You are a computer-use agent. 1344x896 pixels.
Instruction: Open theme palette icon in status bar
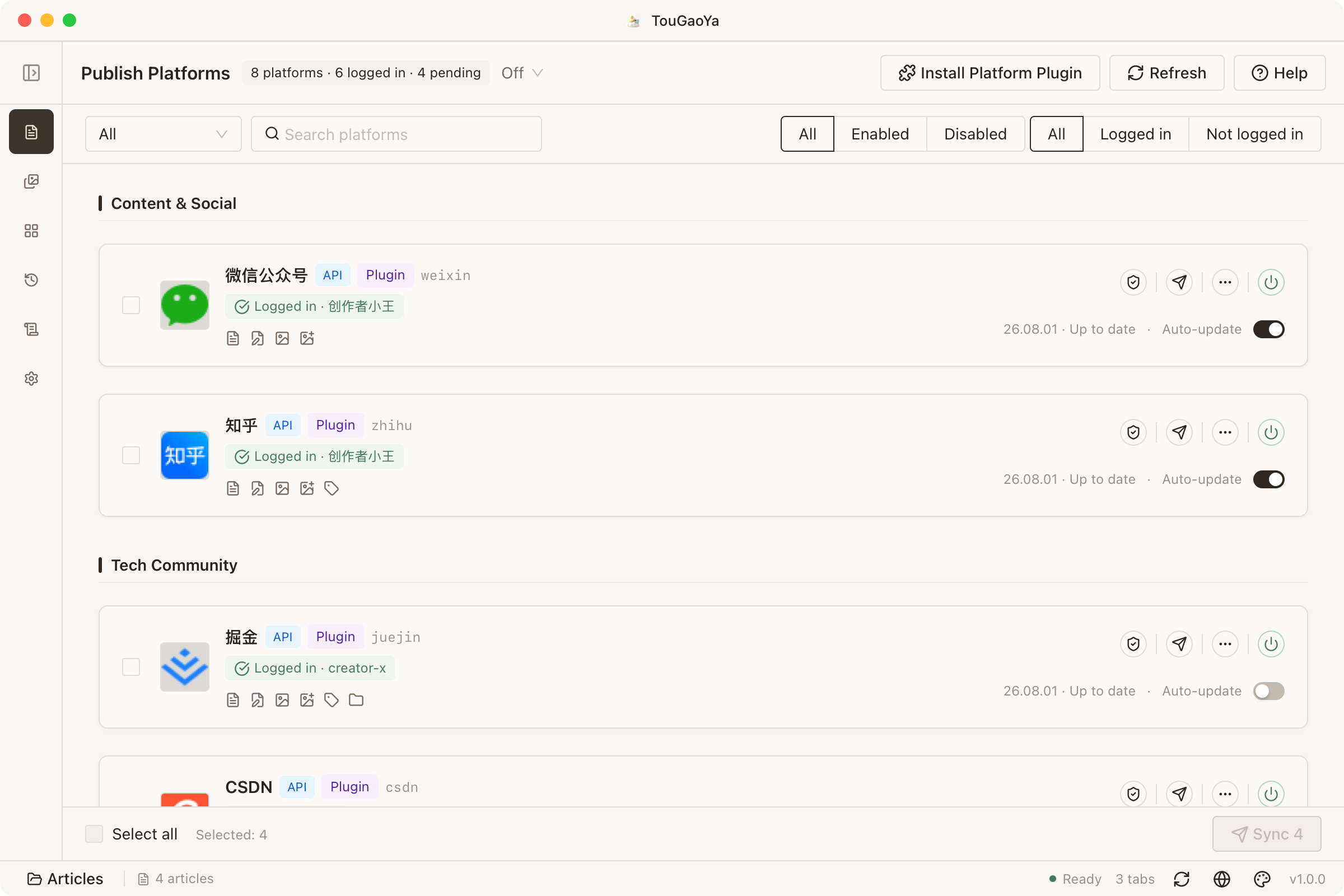pos(1262,879)
